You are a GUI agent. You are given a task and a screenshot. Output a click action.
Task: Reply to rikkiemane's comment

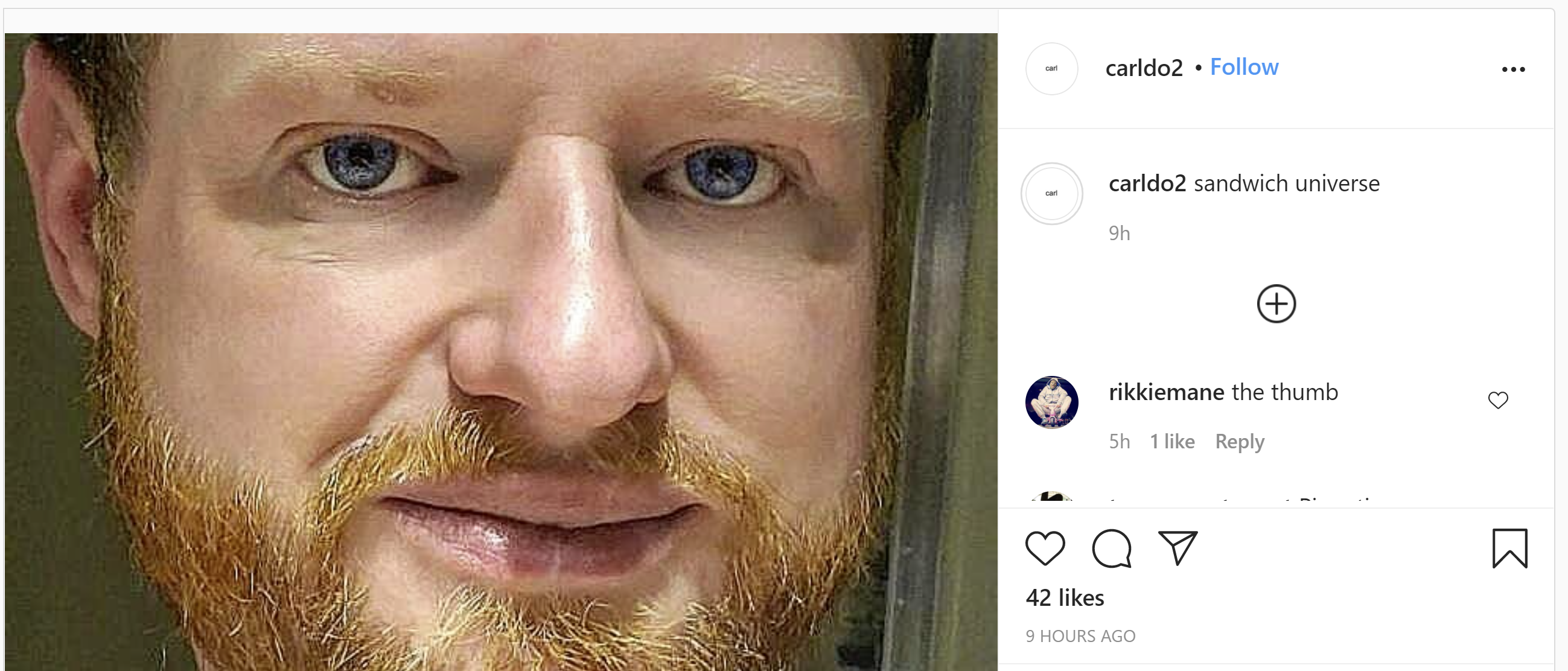pos(1239,441)
